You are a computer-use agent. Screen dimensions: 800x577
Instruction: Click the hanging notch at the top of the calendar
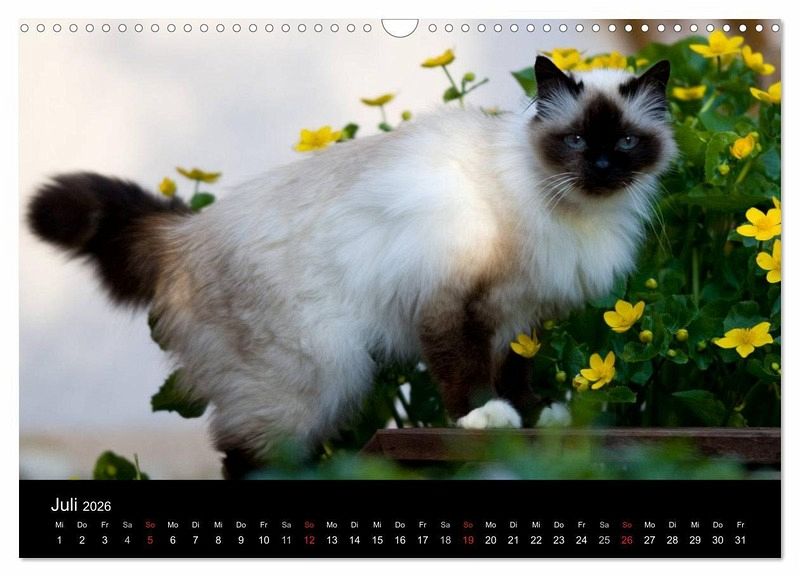tap(400, 28)
